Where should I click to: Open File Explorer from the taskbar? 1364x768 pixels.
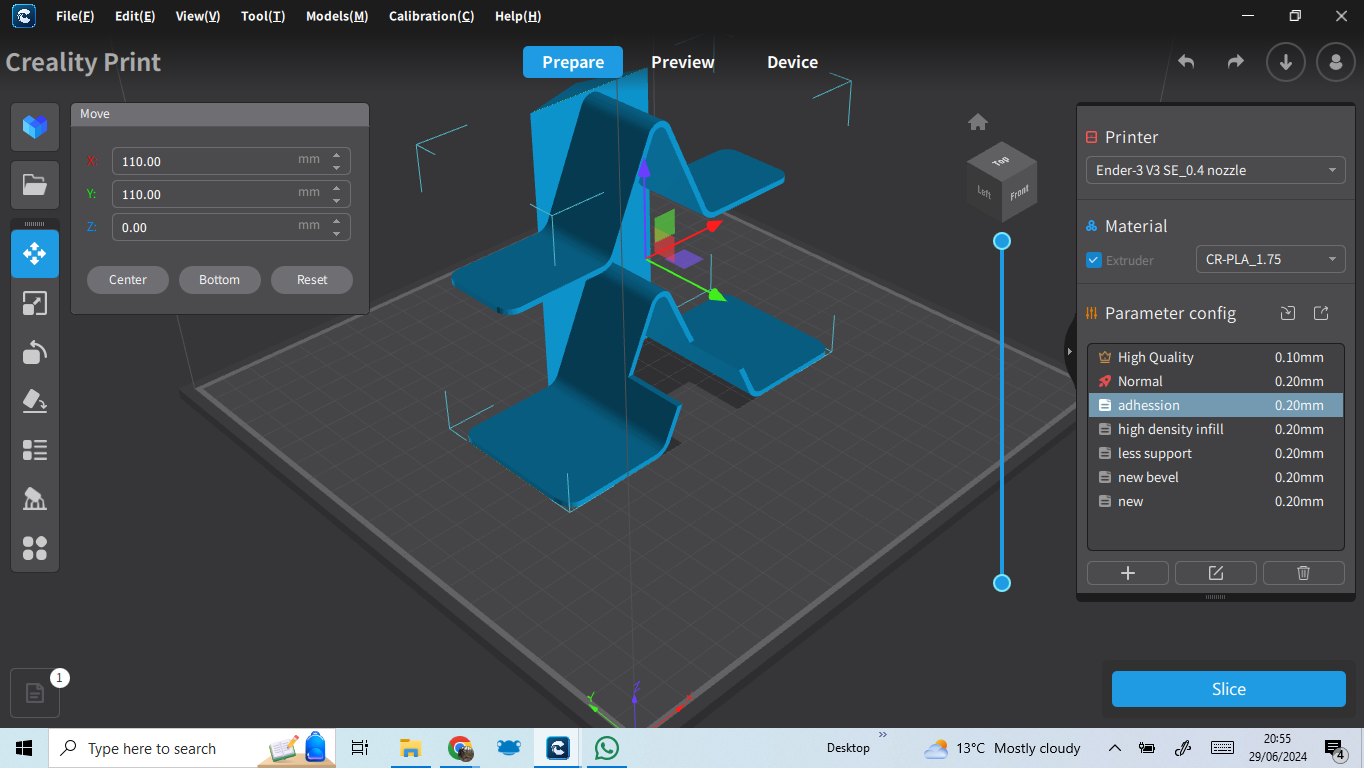(x=410, y=748)
